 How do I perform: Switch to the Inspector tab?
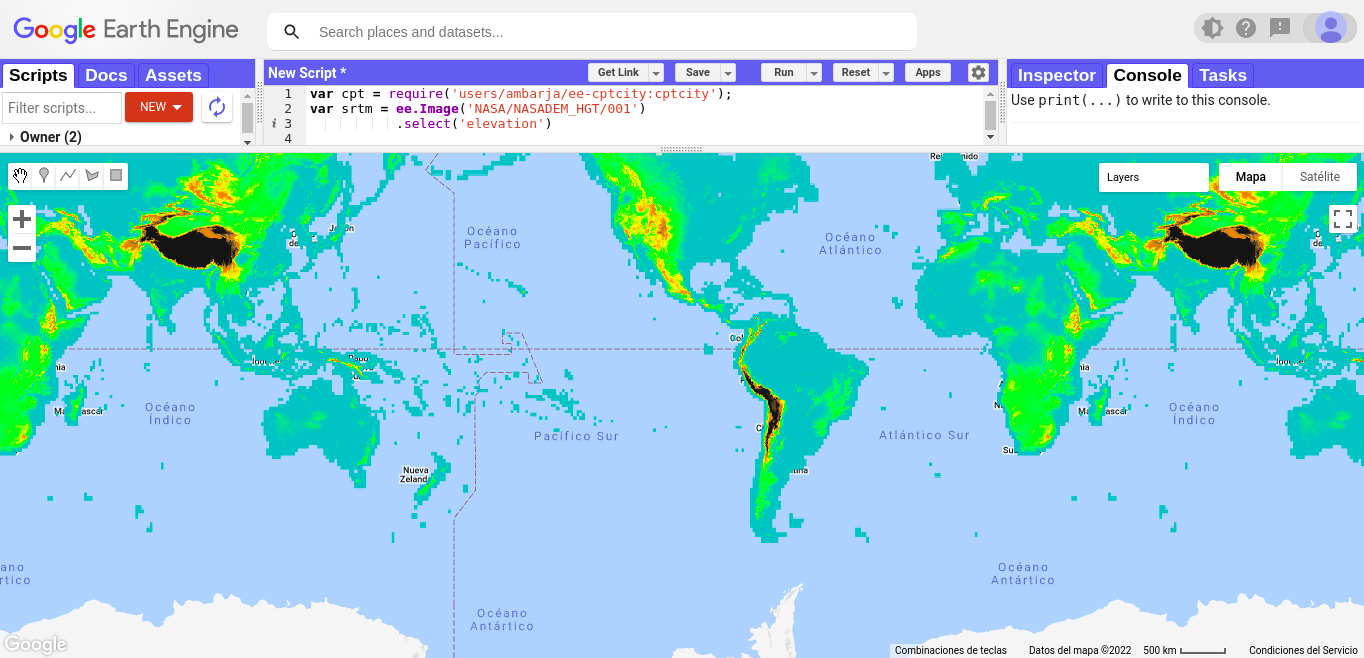(1057, 75)
